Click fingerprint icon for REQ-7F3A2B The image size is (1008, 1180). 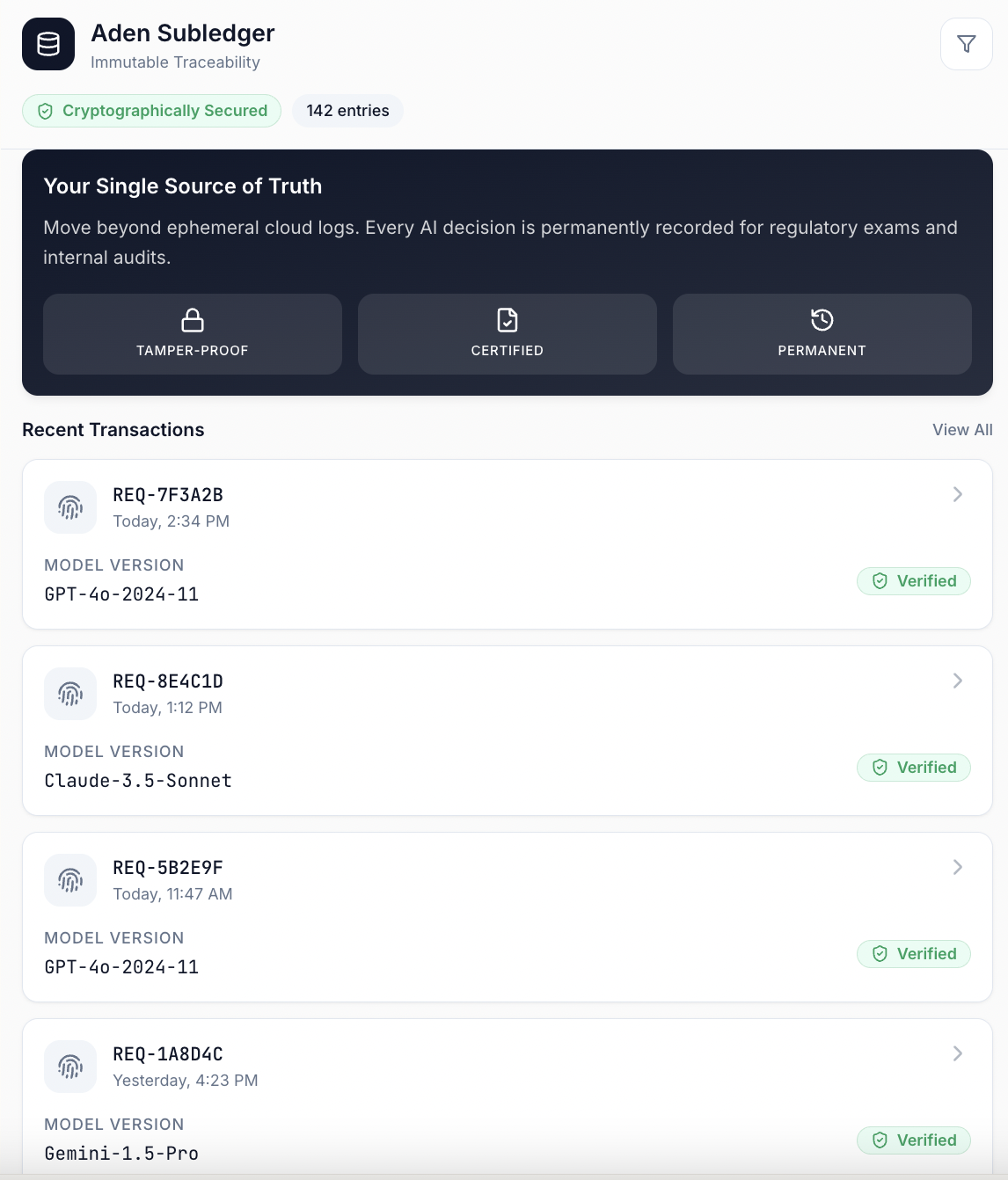point(70,507)
